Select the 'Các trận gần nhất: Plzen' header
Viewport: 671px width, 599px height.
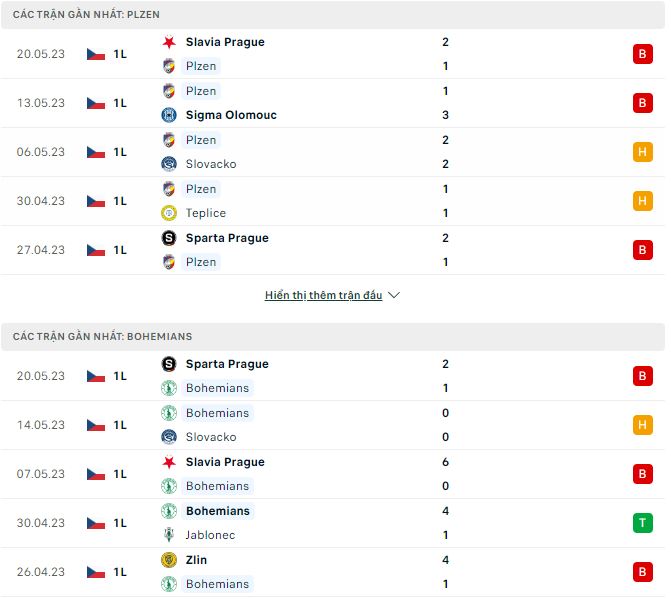click(x=86, y=15)
